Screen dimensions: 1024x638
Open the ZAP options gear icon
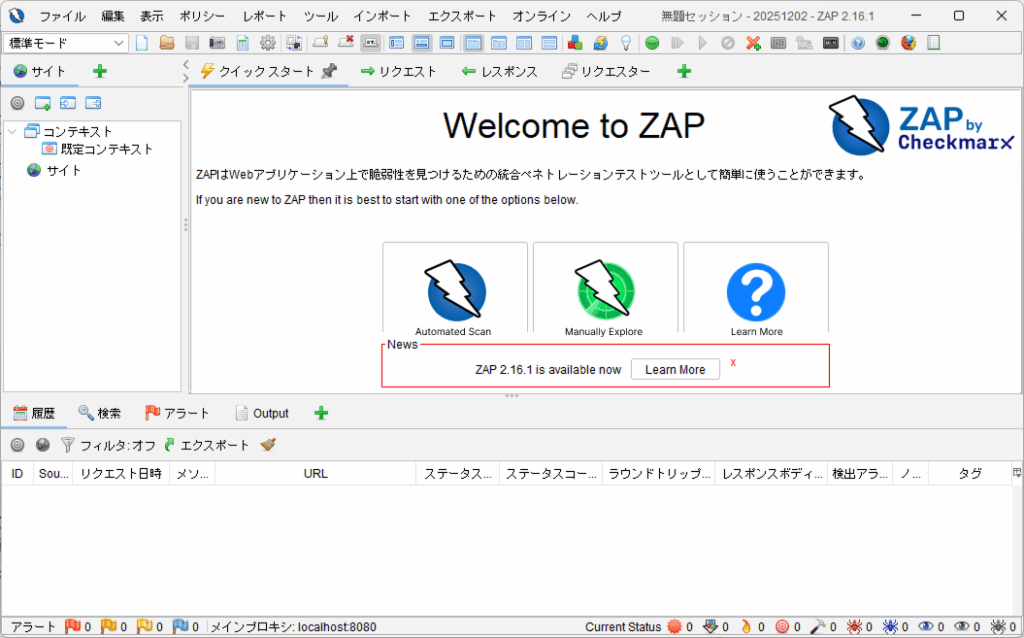pos(267,43)
